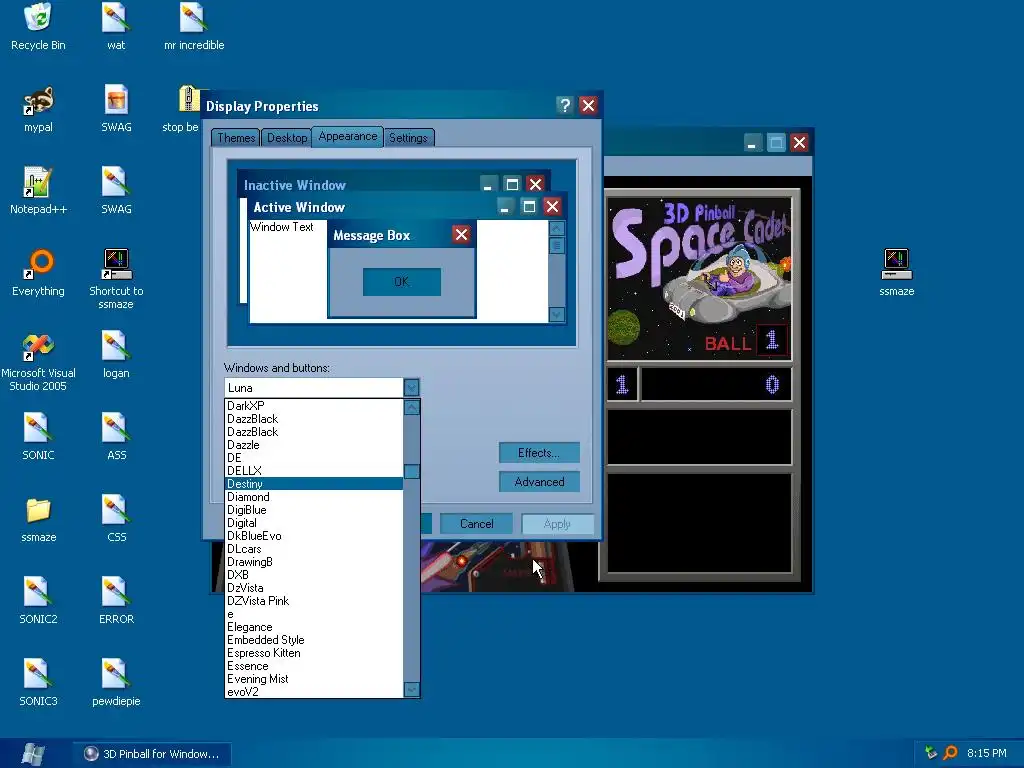
Task: Click the style list scrollbar thumb
Action: [411, 472]
